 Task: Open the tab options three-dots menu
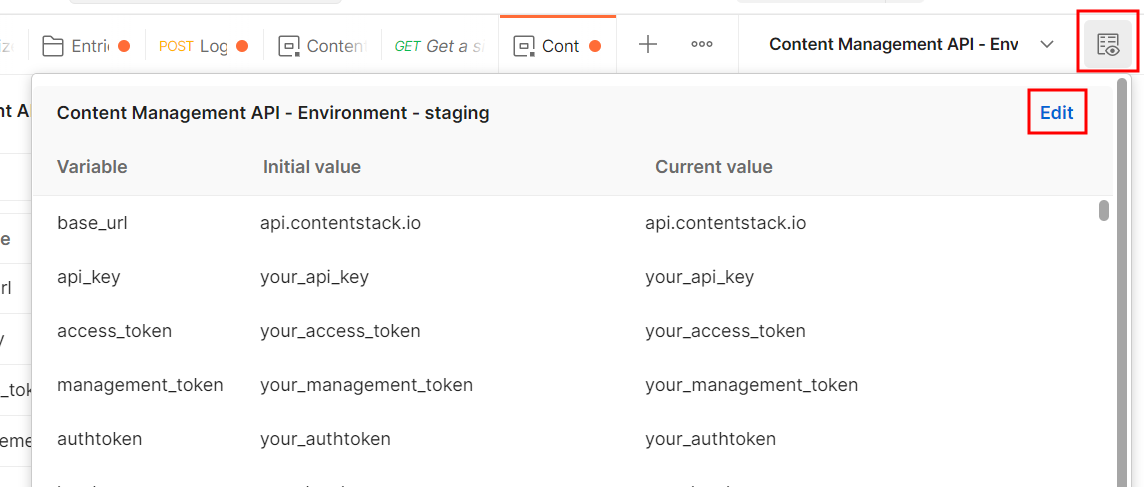[701, 45]
